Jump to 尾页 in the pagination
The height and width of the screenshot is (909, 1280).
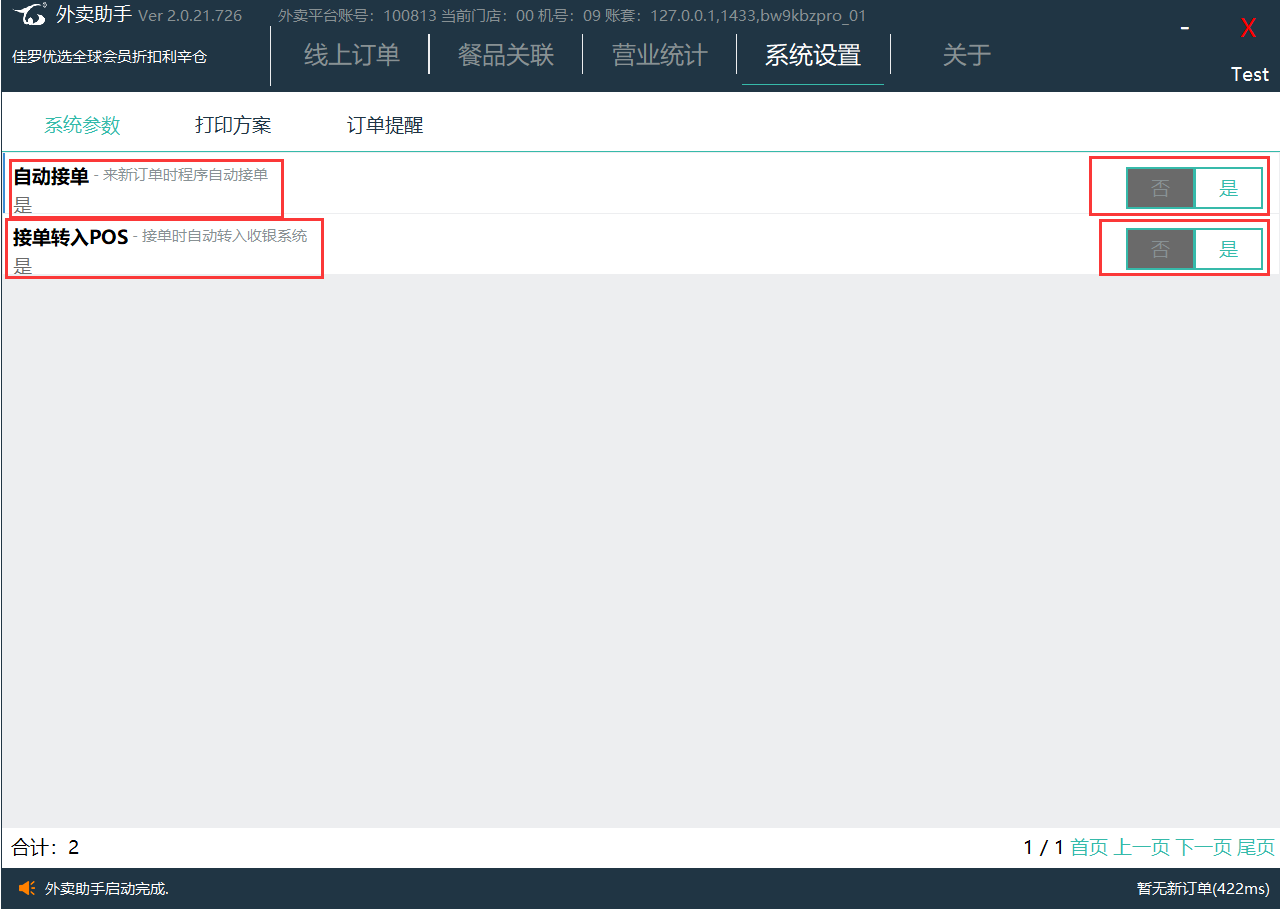coord(1256,848)
